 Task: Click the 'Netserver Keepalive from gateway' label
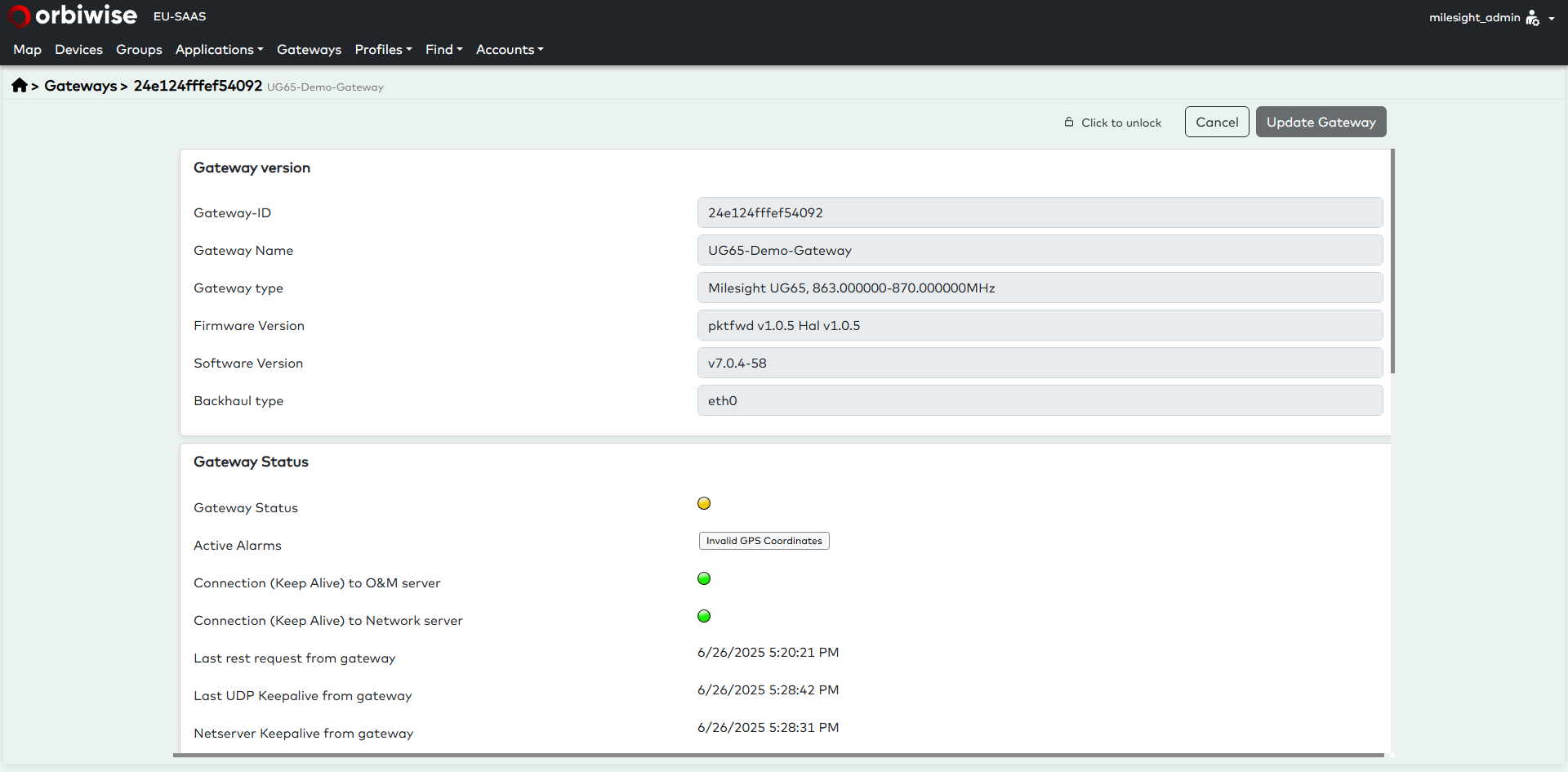[303, 734]
